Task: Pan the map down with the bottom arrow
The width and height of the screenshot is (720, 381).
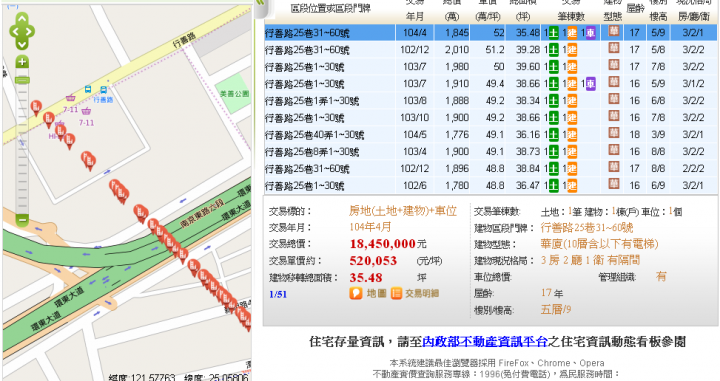Action: pos(22,44)
